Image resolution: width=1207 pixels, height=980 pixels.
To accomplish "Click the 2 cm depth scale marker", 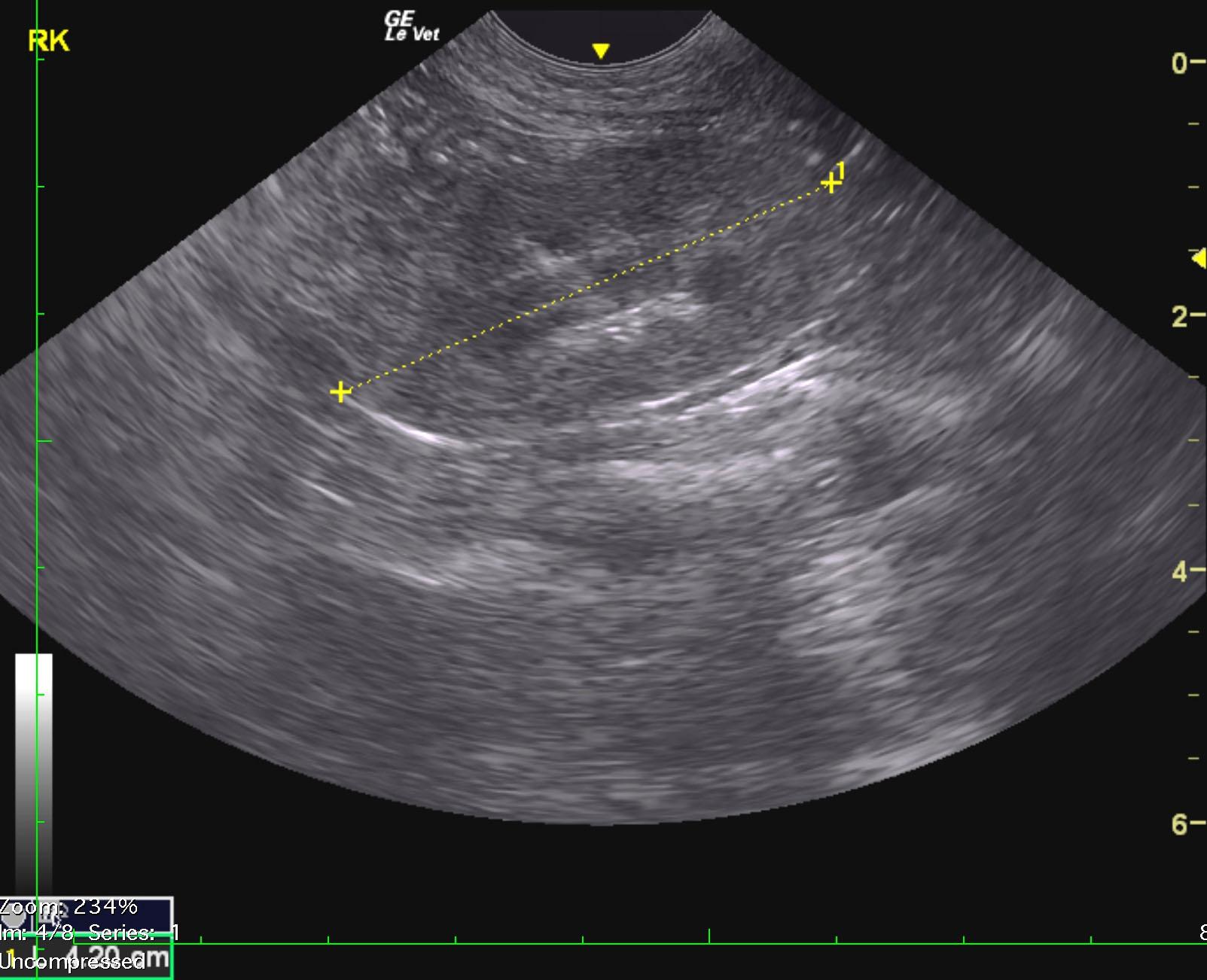I will point(1179,317).
